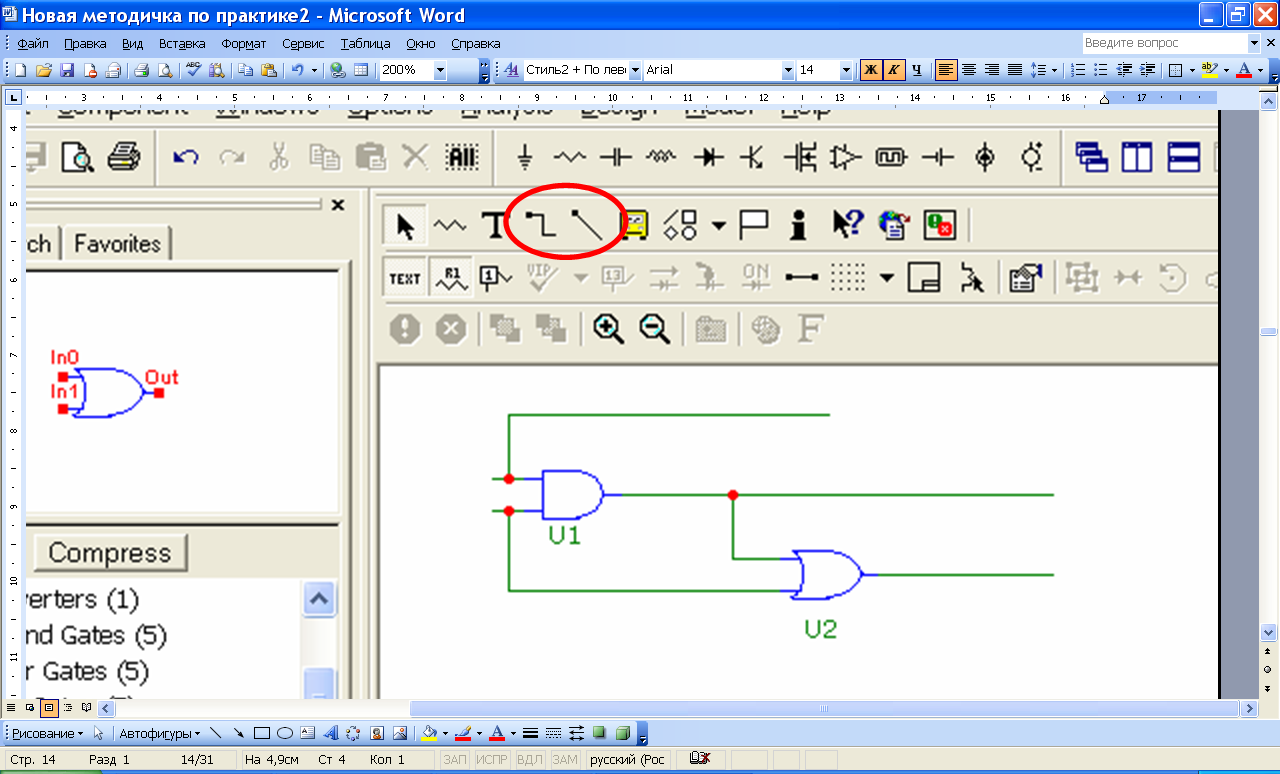Open the undo history dropdown arrow
Viewport: 1280px width, 774px height.
[x=314, y=70]
